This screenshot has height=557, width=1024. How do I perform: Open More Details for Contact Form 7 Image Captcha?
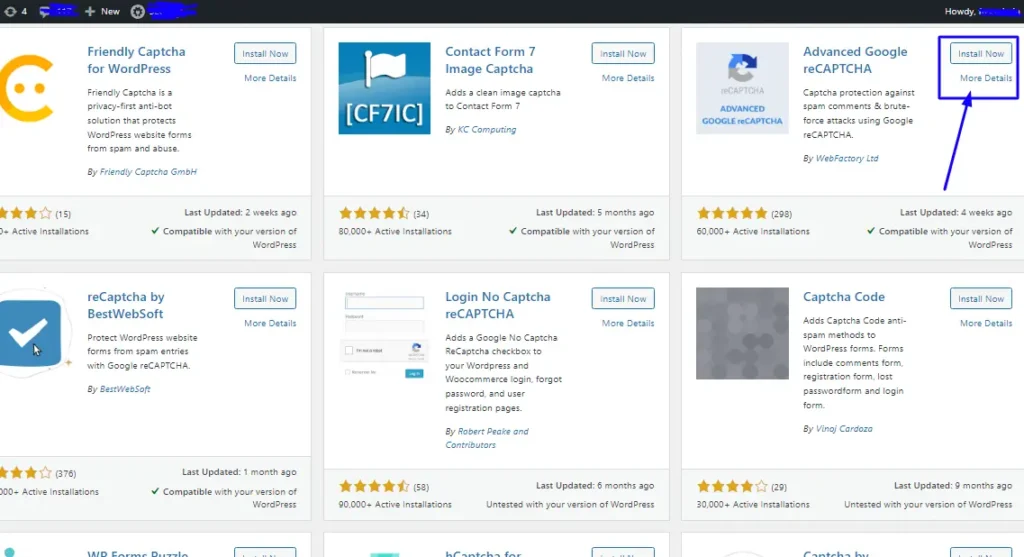click(x=628, y=78)
